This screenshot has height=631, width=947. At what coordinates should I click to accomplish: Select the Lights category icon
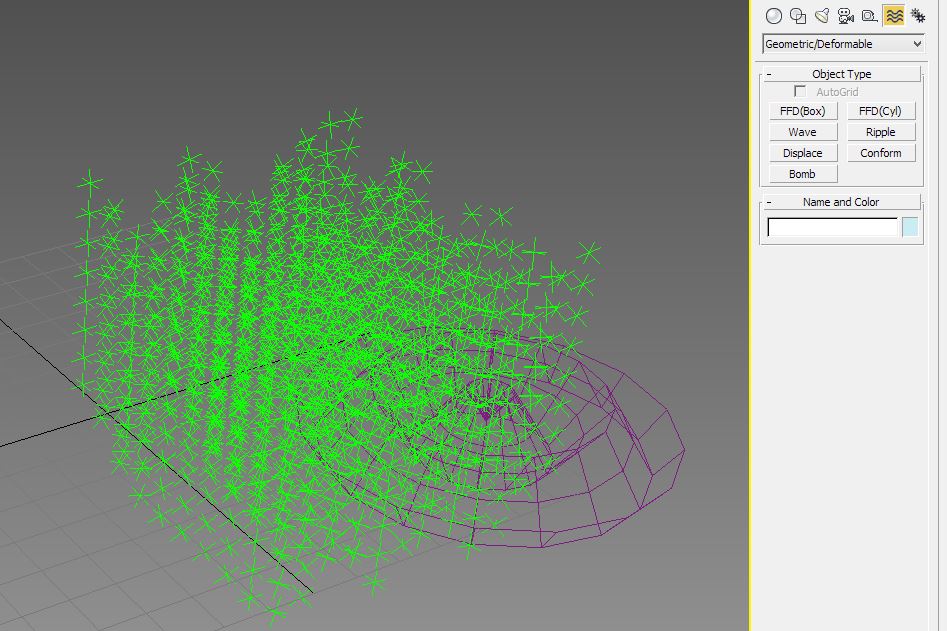pos(822,16)
